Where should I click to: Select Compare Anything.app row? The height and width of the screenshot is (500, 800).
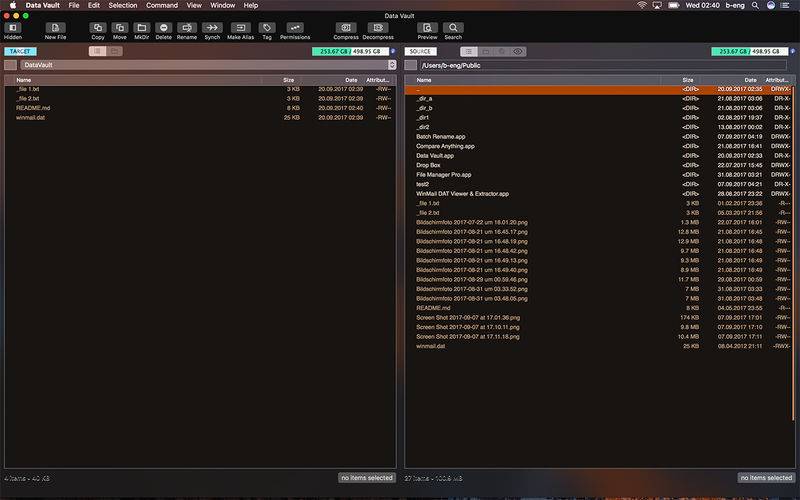coord(598,146)
